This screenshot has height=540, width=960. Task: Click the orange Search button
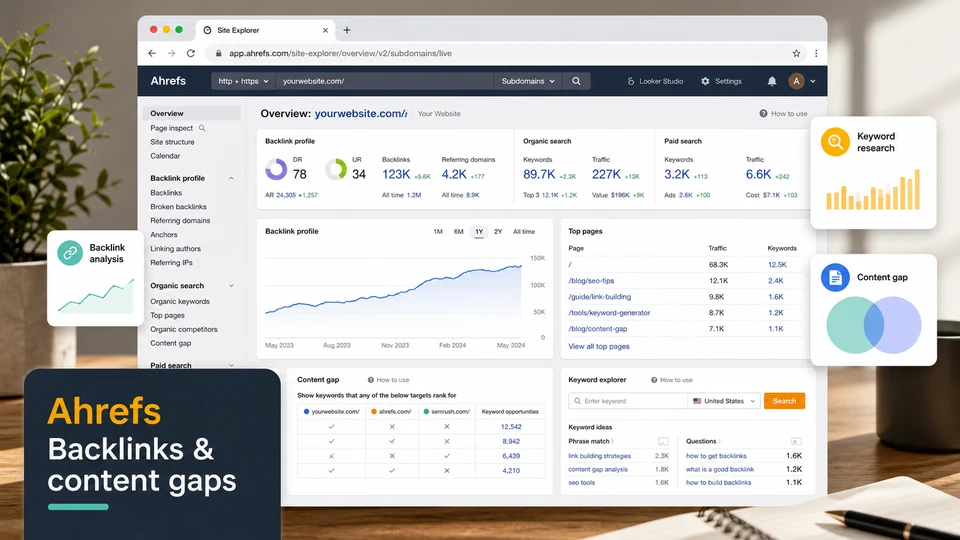click(x=784, y=401)
